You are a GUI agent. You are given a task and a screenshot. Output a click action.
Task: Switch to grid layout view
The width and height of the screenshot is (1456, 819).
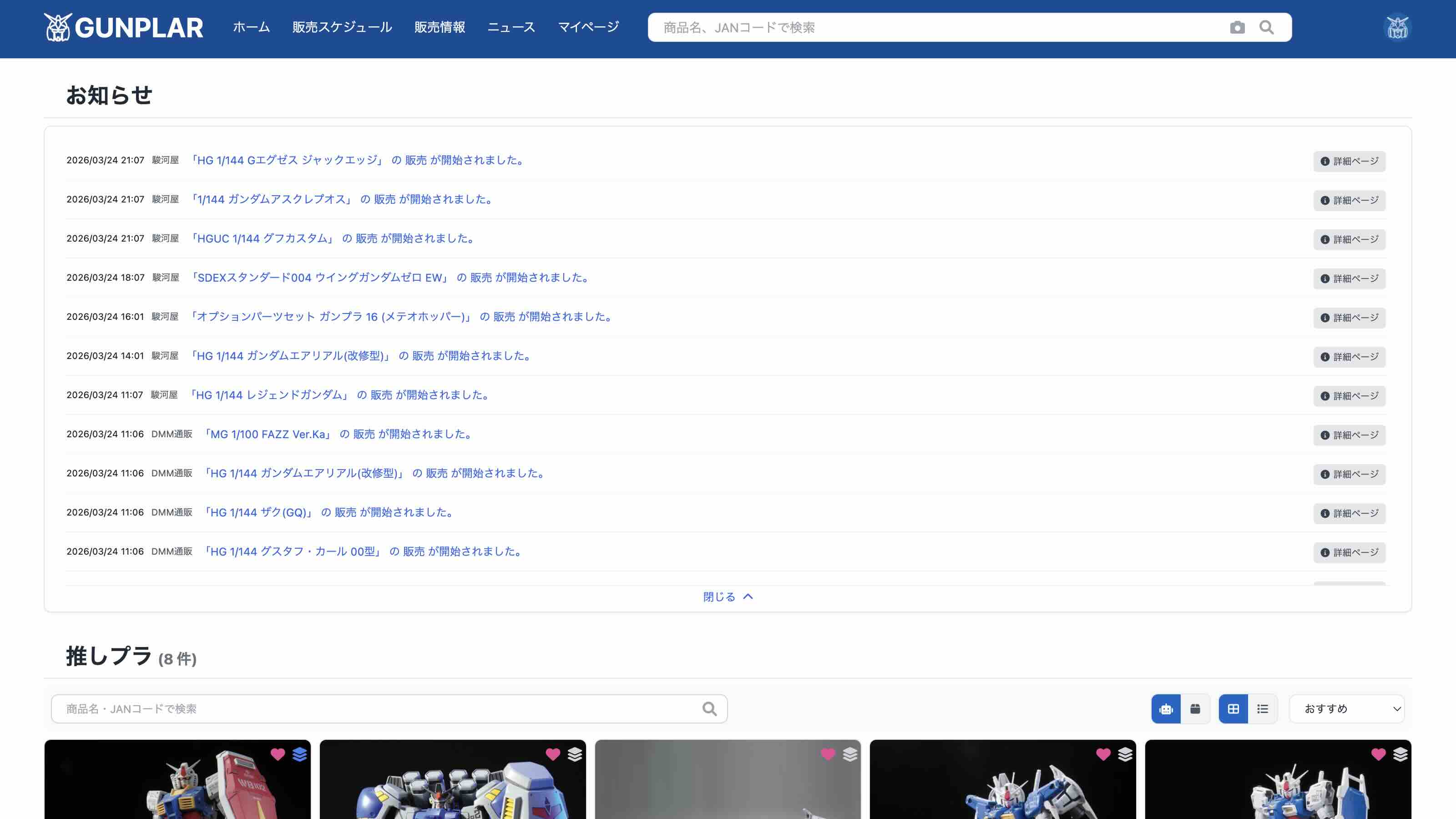(x=1234, y=709)
